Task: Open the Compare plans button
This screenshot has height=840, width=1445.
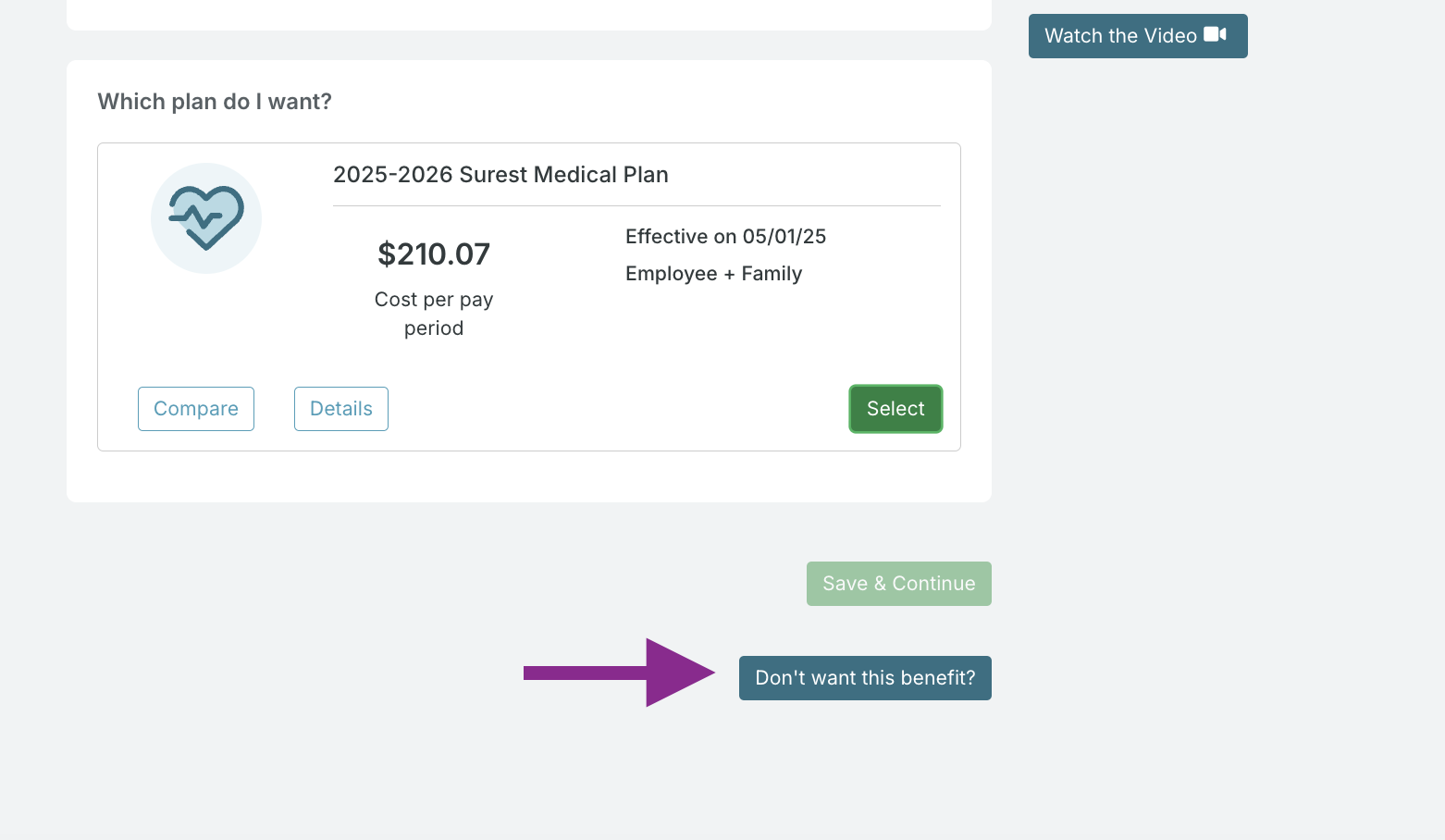Action: (x=196, y=409)
